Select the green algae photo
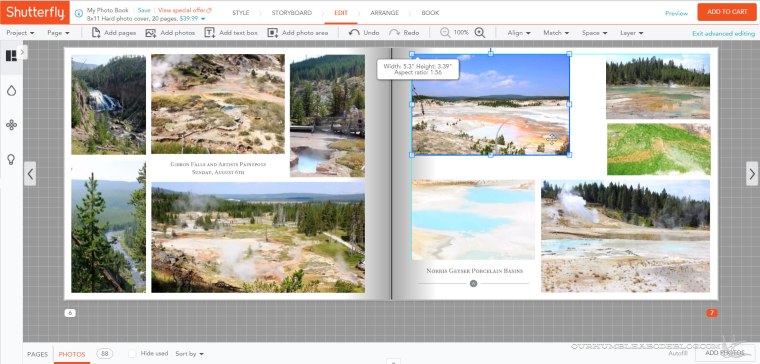This screenshot has width=760, height=364. (659, 149)
